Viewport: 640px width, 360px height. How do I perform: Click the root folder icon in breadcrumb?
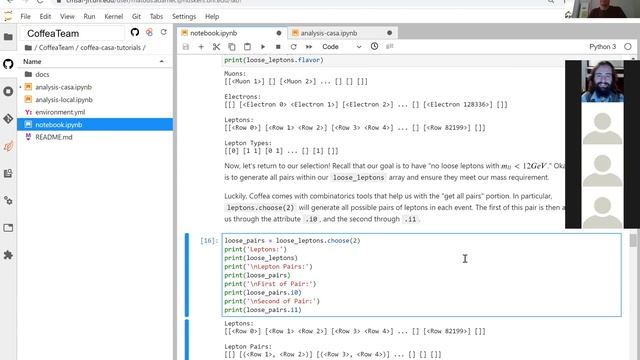tap(28, 48)
